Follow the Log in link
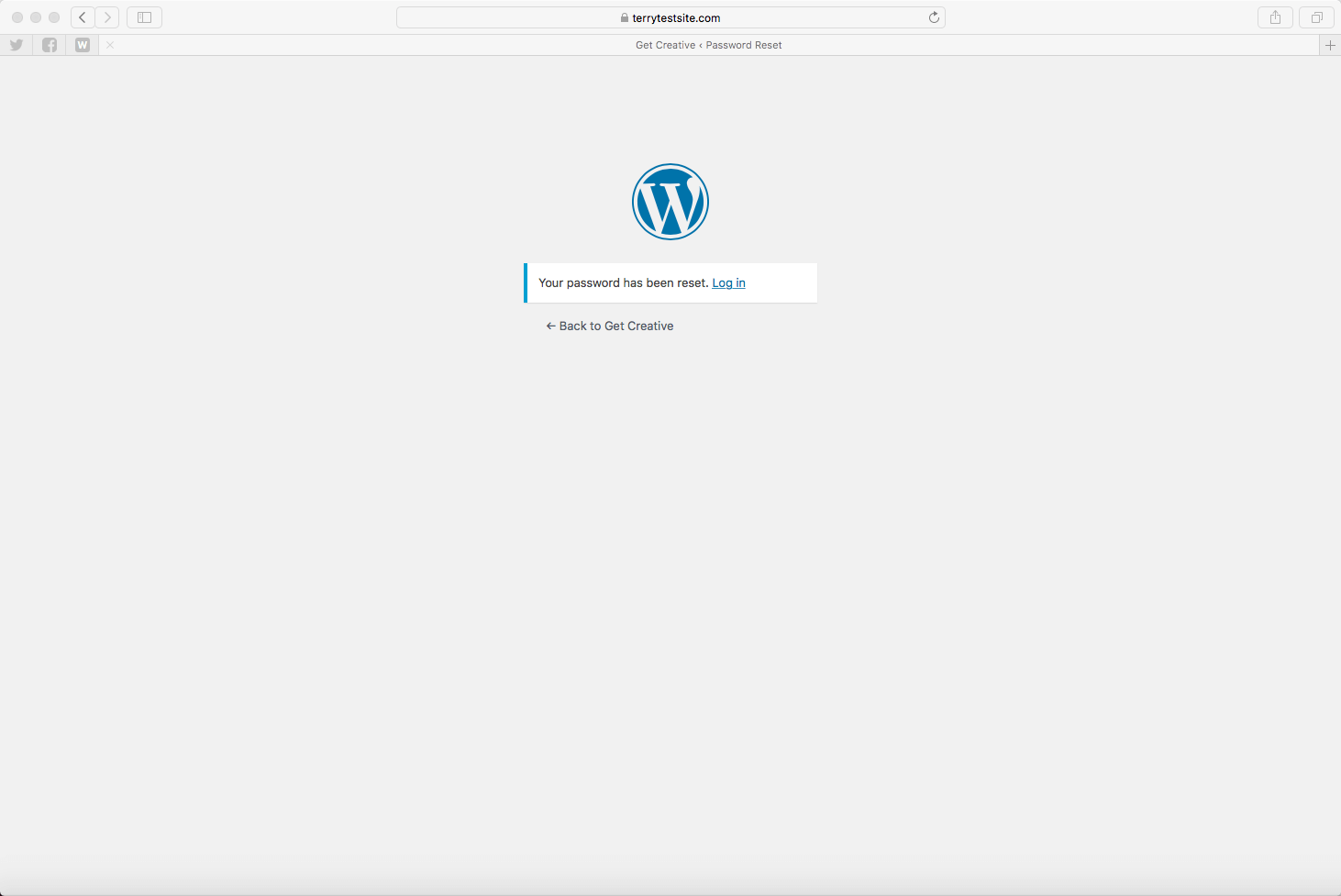The height and width of the screenshot is (896, 1341). 728,282
